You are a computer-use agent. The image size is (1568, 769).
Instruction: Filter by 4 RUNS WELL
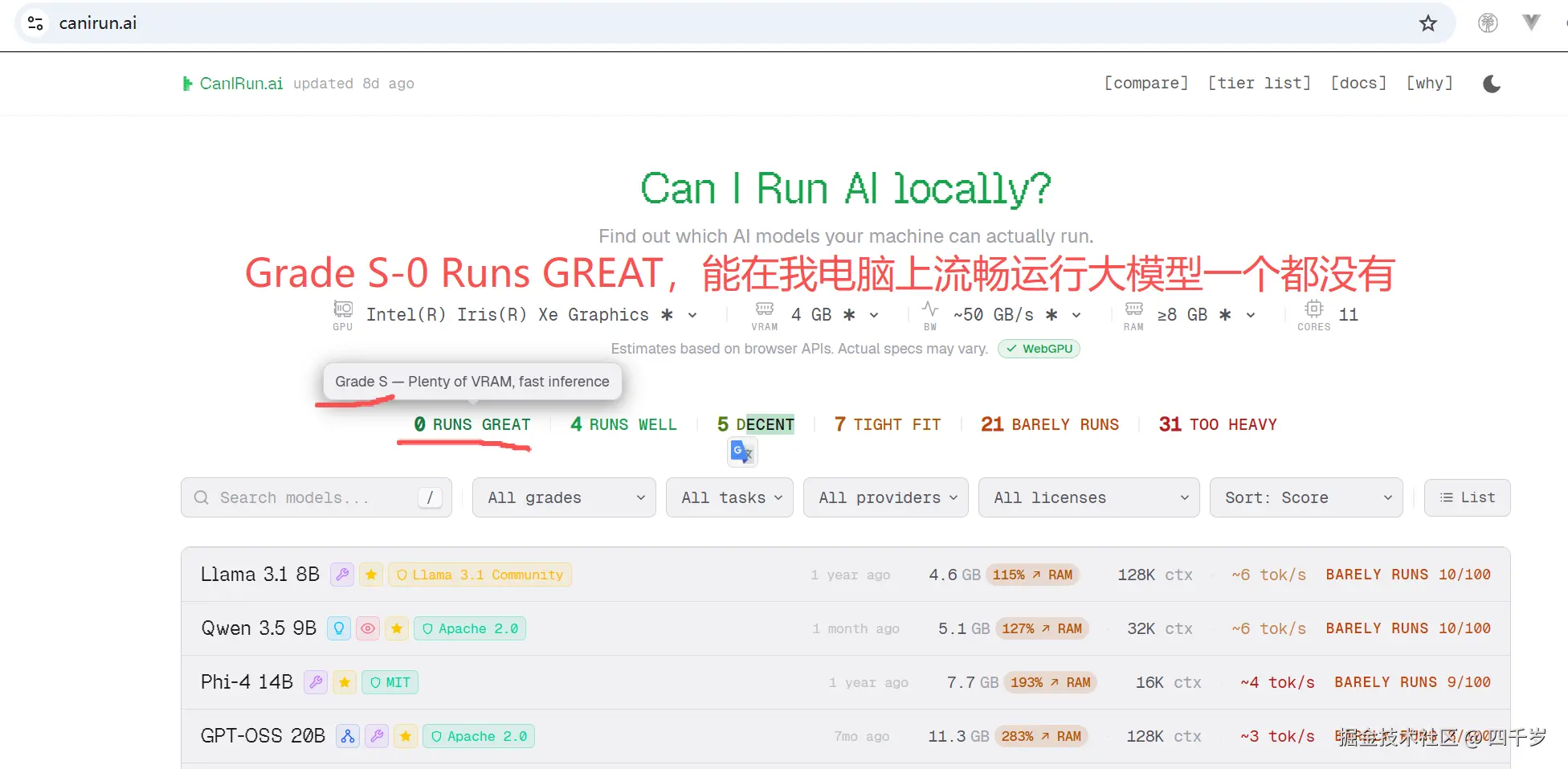(x=623, y=424)
